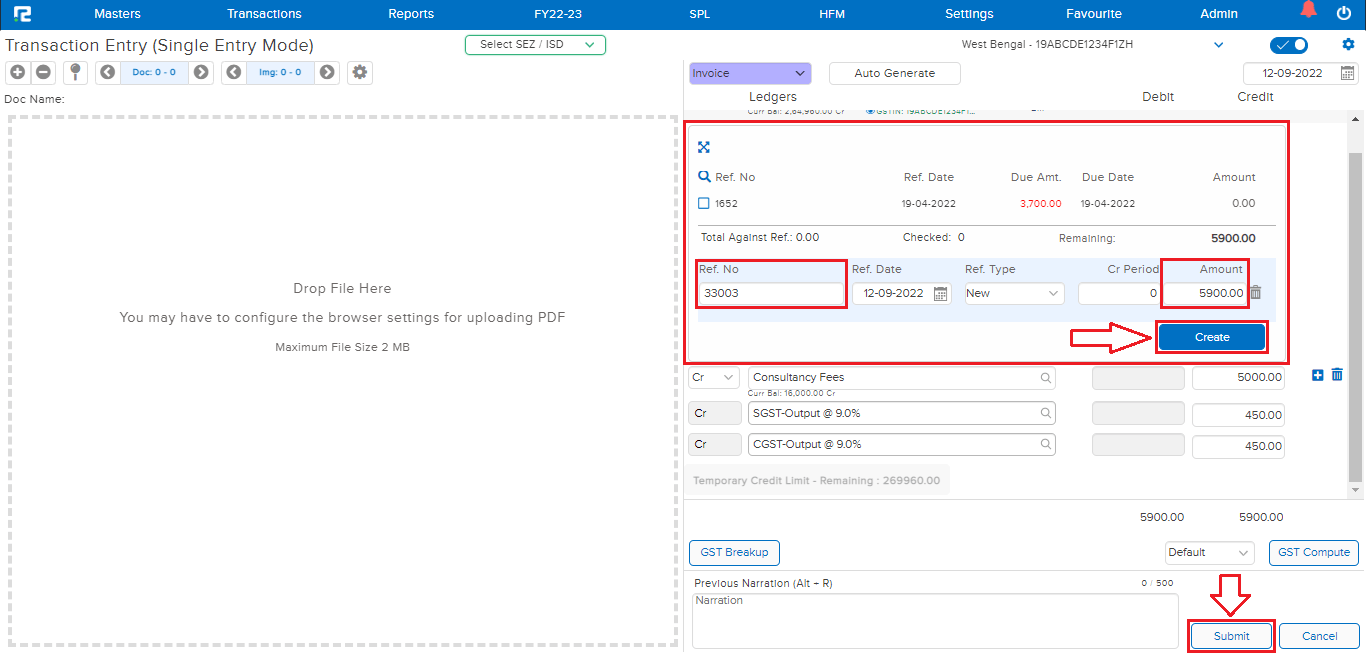Click the Ref. No input field
Viewport: 1366px width, 657px height.
coord(771,293)
